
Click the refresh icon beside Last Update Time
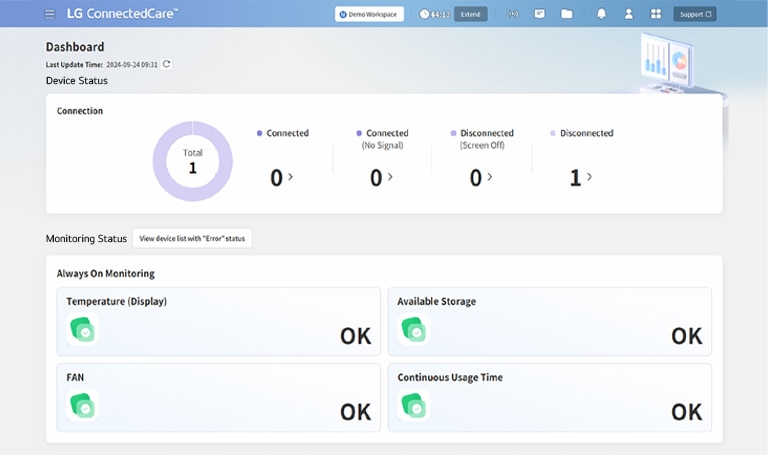(x=167, y=64)
